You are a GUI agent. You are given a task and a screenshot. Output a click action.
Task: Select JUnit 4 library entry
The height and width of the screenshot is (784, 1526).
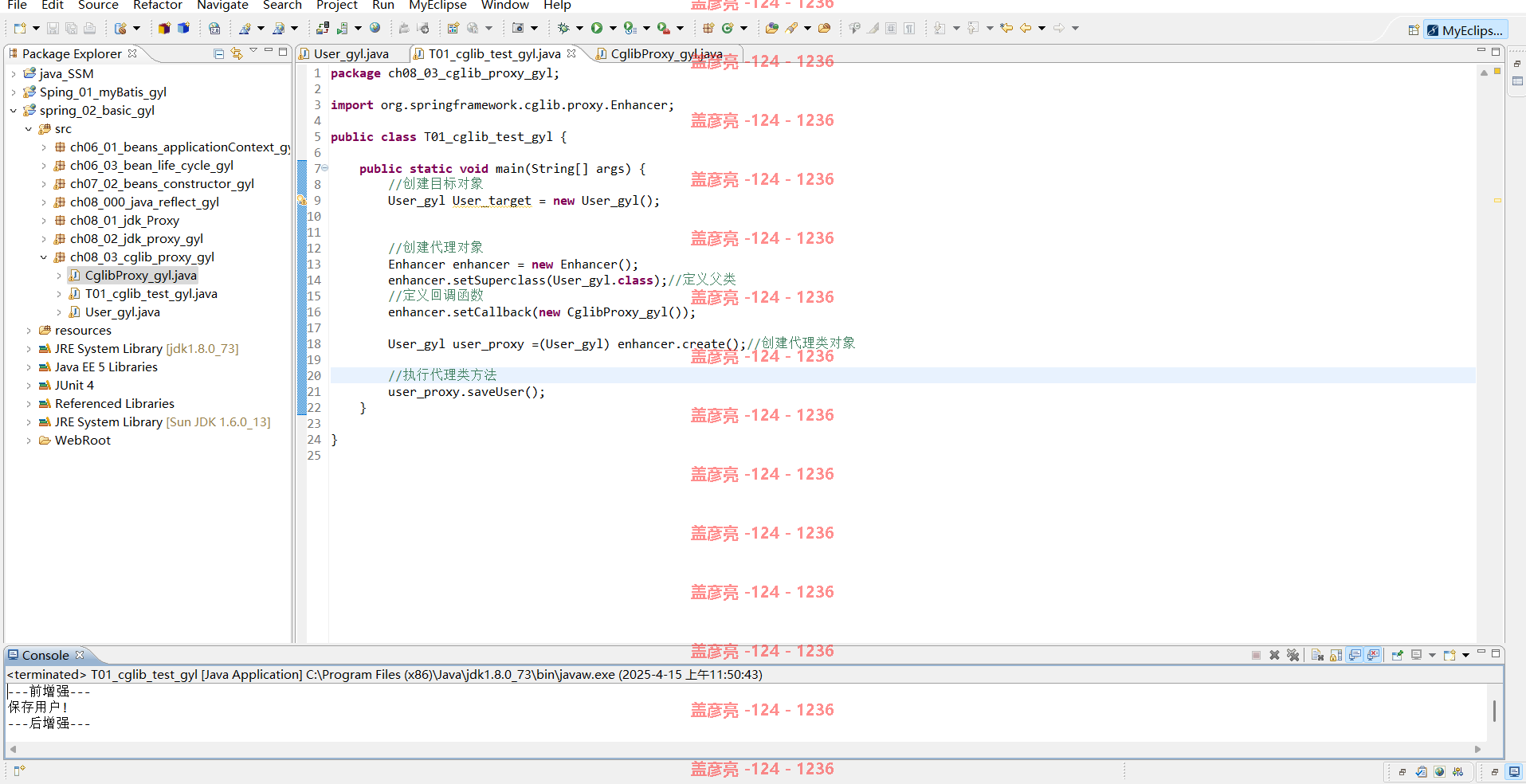pos(74,386)
